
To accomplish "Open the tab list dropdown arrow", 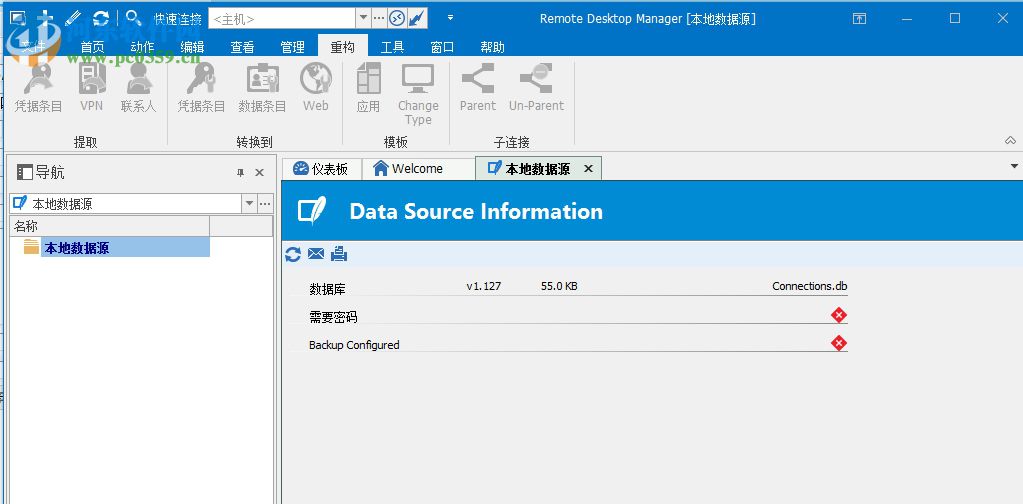I will (x=1014, y=166).
